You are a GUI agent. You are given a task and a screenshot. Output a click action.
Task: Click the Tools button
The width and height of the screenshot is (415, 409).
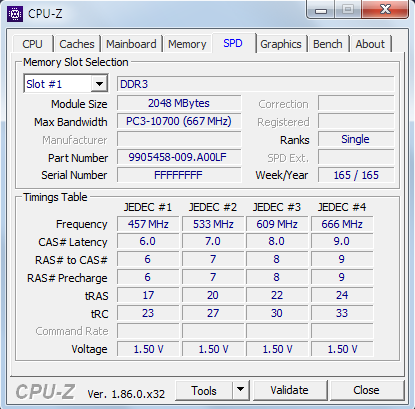tap(204, 390)
